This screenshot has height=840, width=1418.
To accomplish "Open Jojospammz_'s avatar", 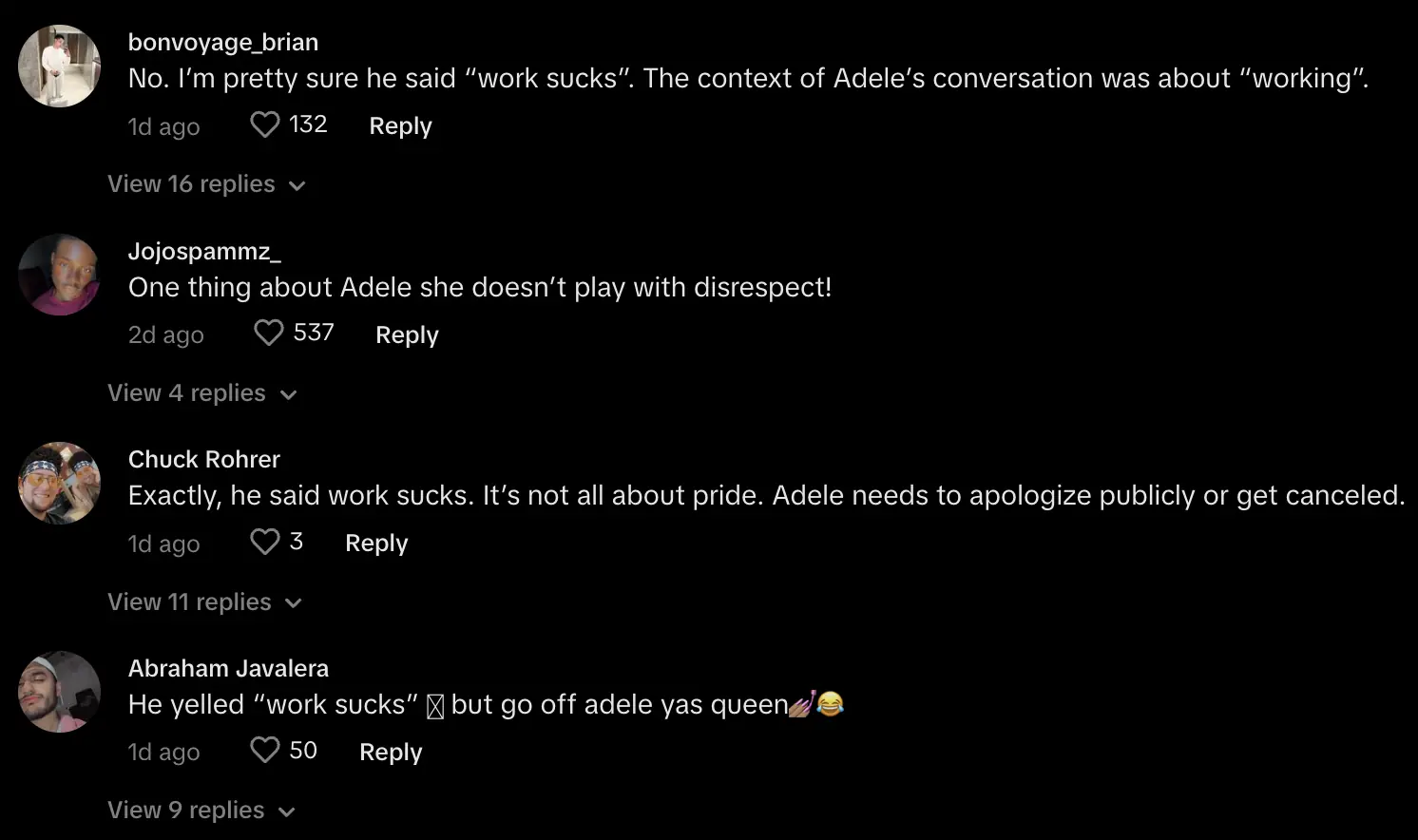I will point(60,275).
